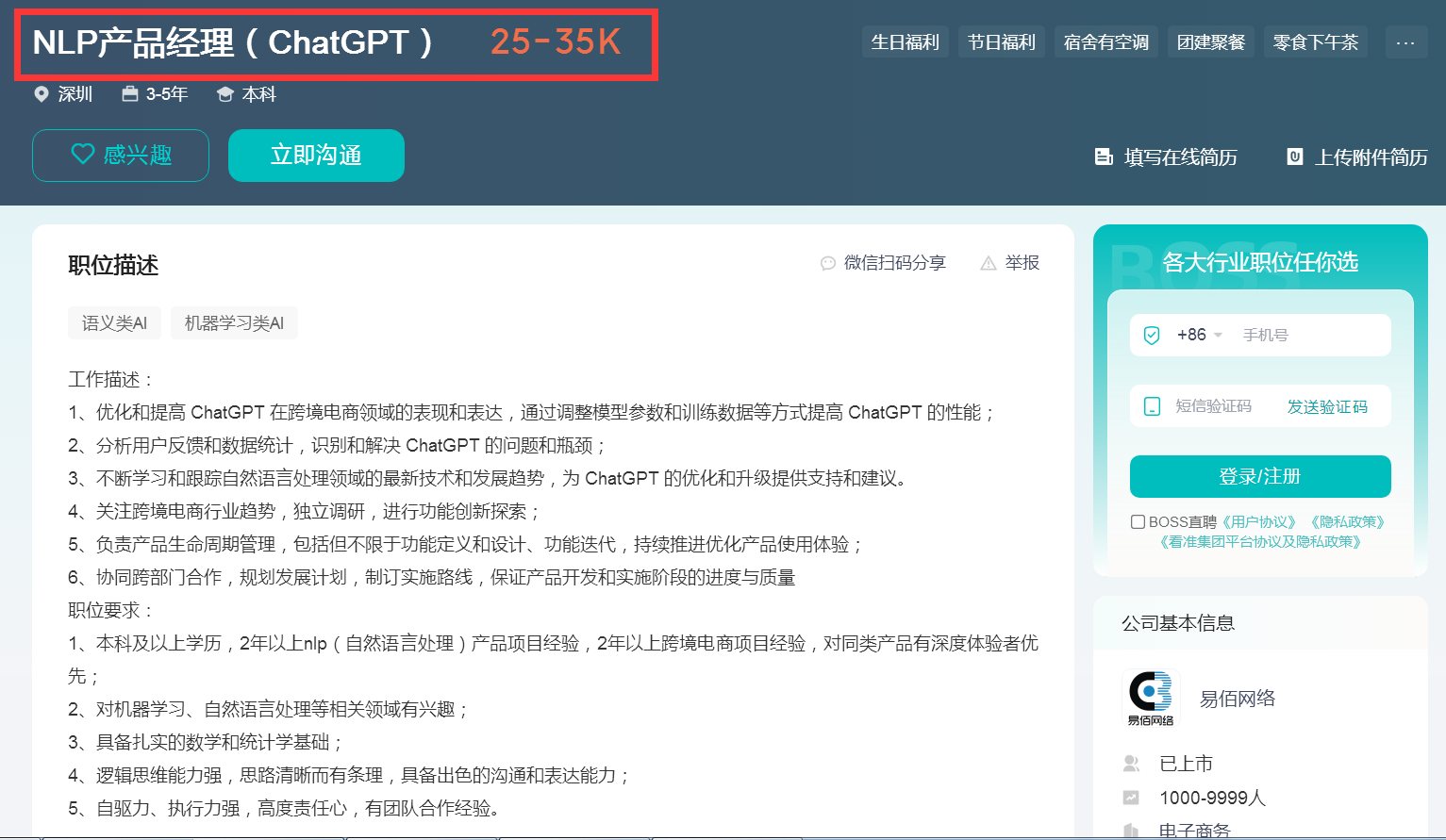This screenshot has width=1446, height=840.
Task: Click the 零食下午茶 benefit tag
Action: (1316, 42)
